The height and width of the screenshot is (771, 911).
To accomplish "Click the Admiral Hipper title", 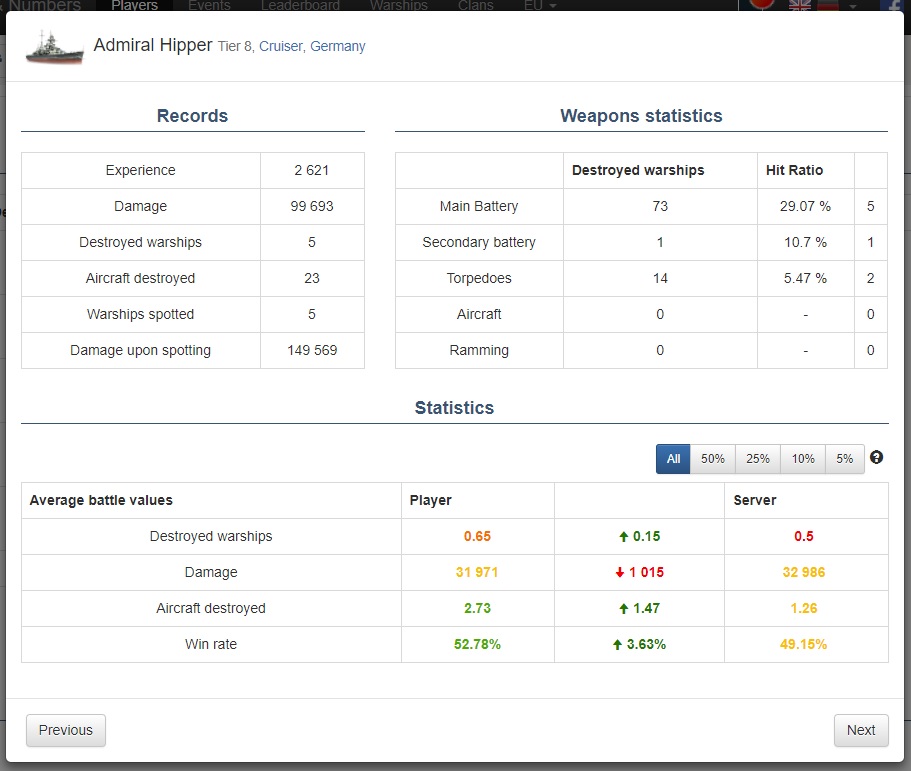I will (153, 45).
